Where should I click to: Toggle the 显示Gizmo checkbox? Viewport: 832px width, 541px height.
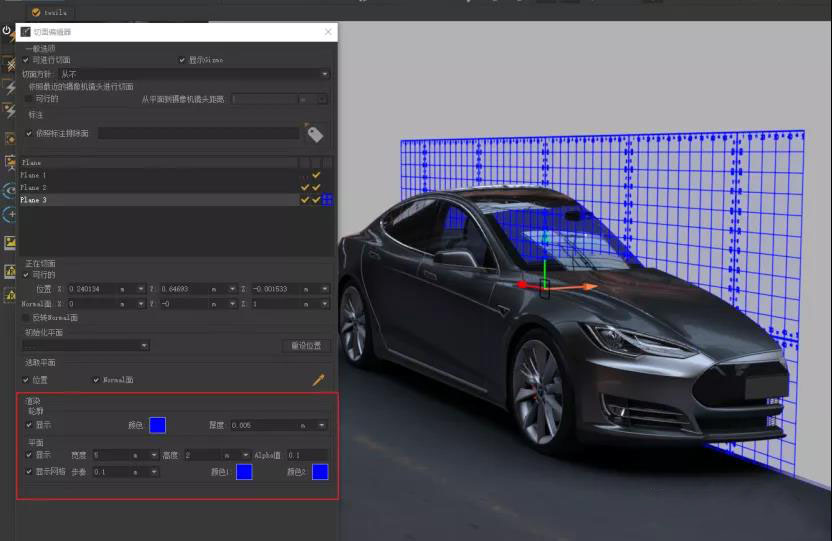click(182, 60)
